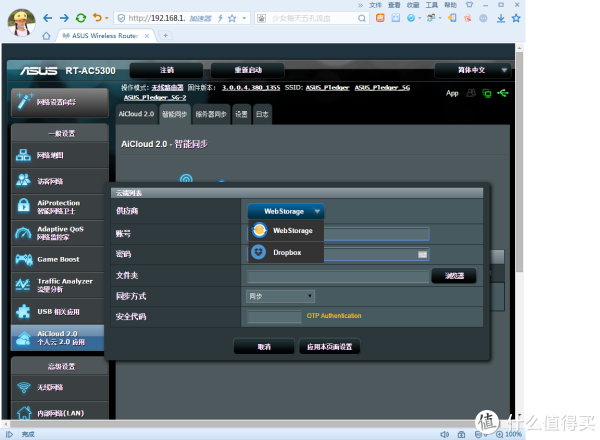Open Game Boost gamepad icon
Viewport: 600px width, 440px height.
24,259
